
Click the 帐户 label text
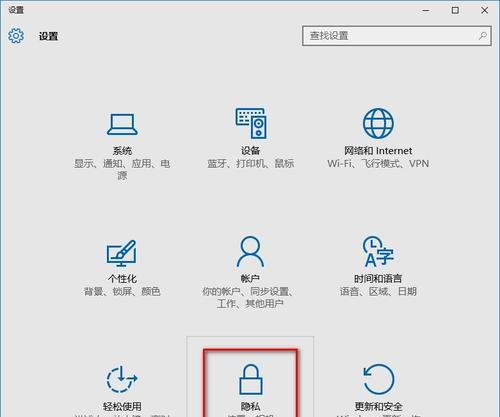coord(250,279)
